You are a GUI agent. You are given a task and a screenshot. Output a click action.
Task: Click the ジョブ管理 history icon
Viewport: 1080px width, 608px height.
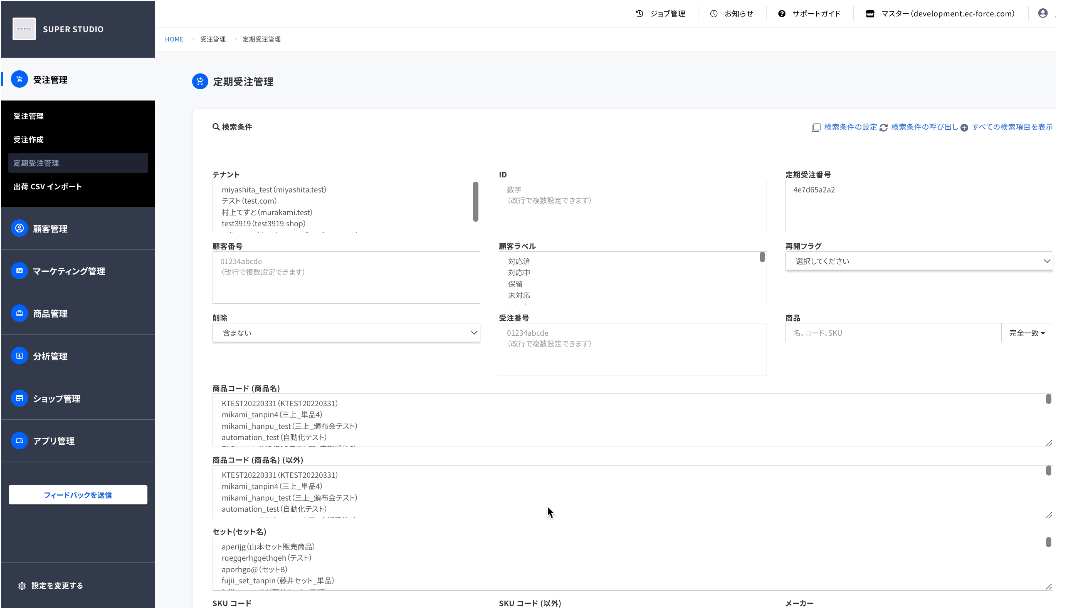(639, 13)
